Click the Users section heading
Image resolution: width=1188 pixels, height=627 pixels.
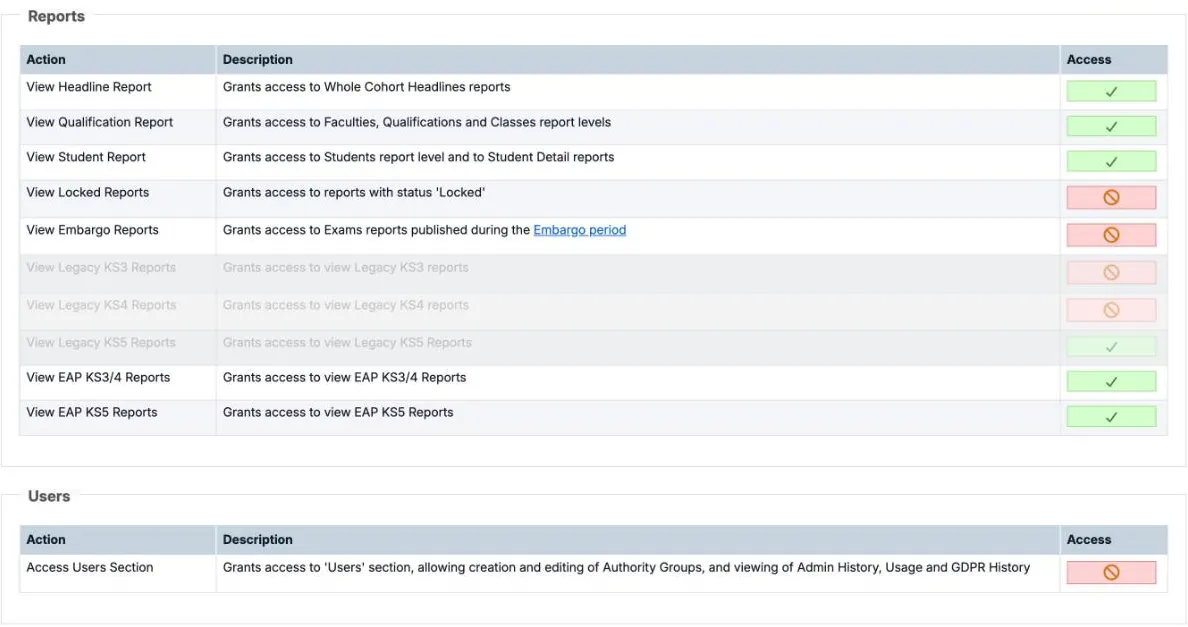pos(48,496)
